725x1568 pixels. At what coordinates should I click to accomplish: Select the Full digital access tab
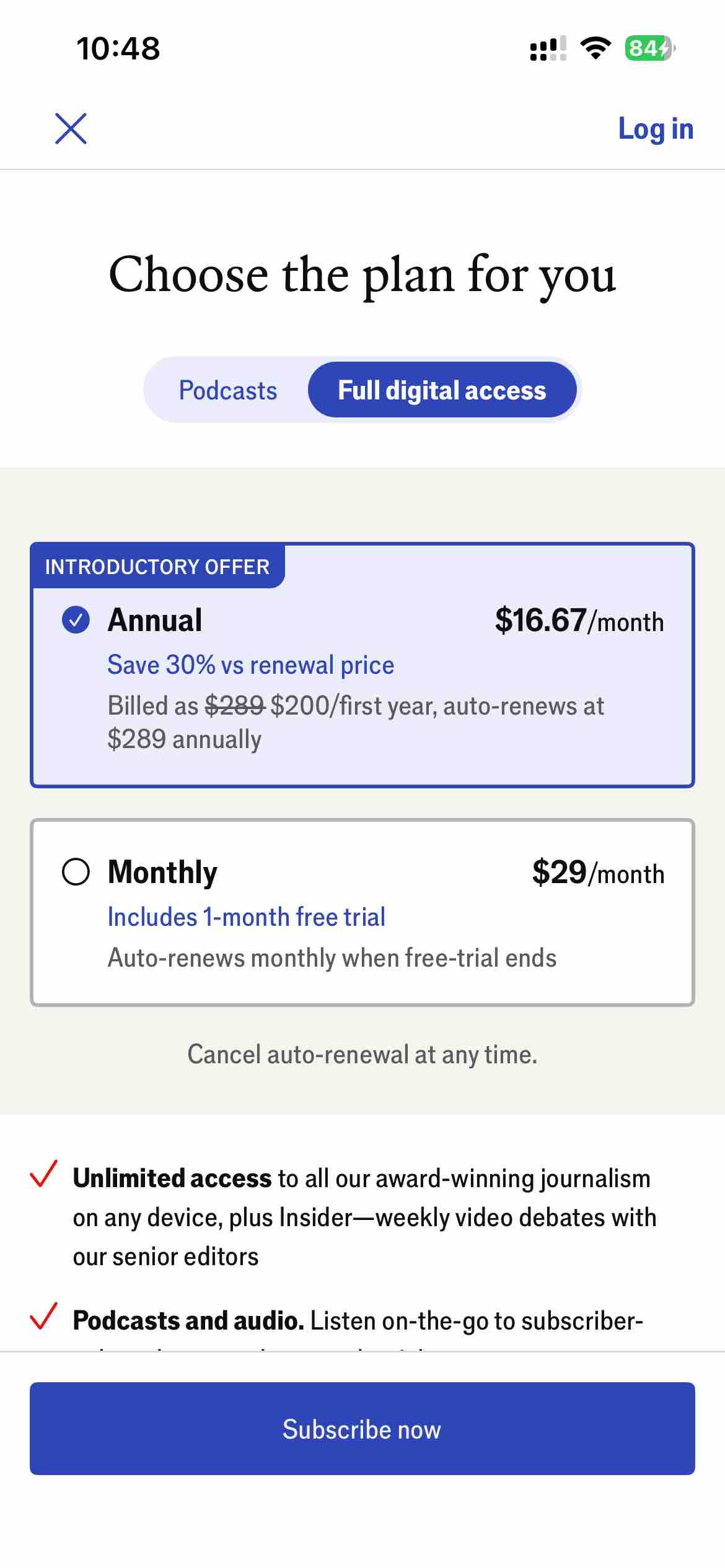pos(442,391)
